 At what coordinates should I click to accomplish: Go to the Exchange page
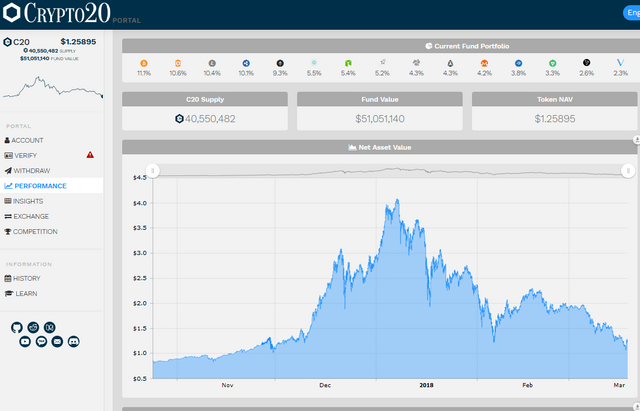27,216
